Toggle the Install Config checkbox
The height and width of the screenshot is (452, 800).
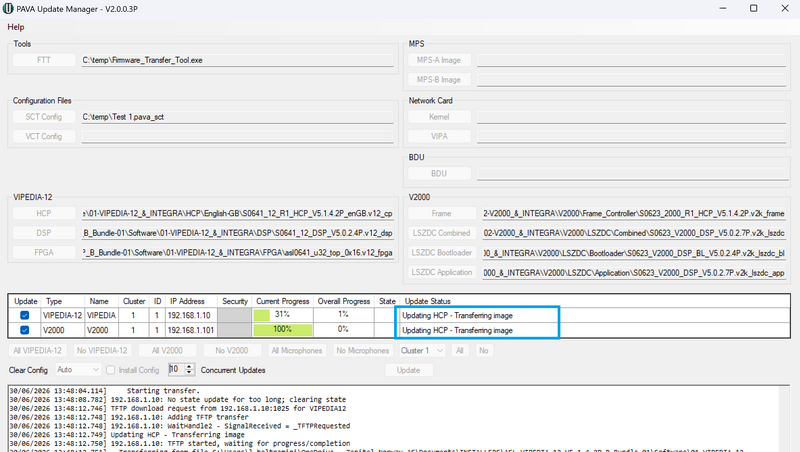pyautogui.click(x=110, y=370)
